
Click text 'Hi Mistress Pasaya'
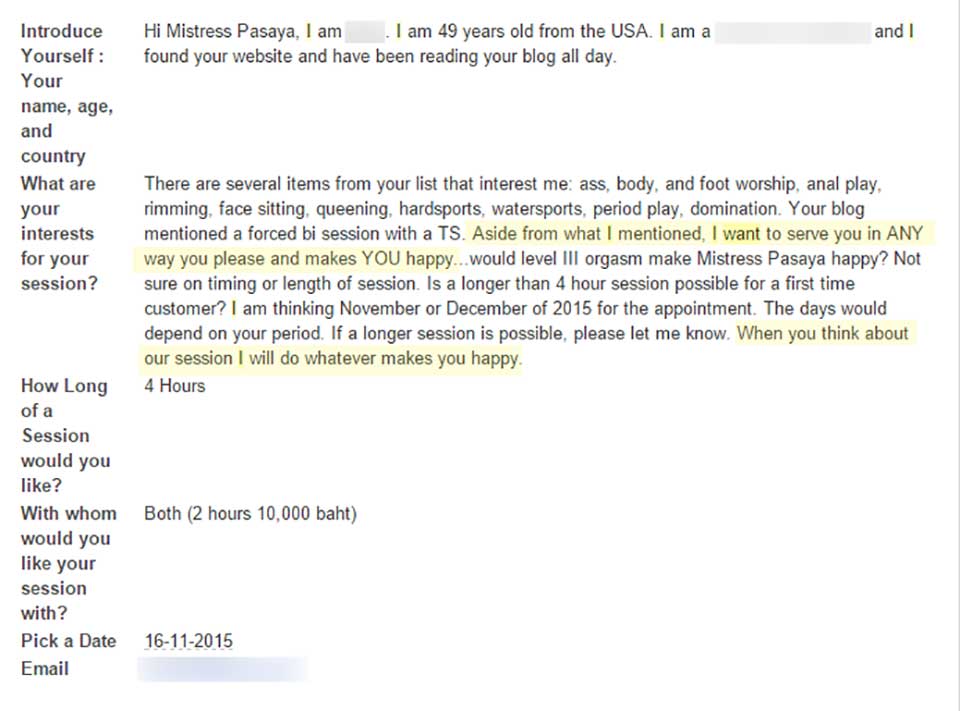[220, 31]
